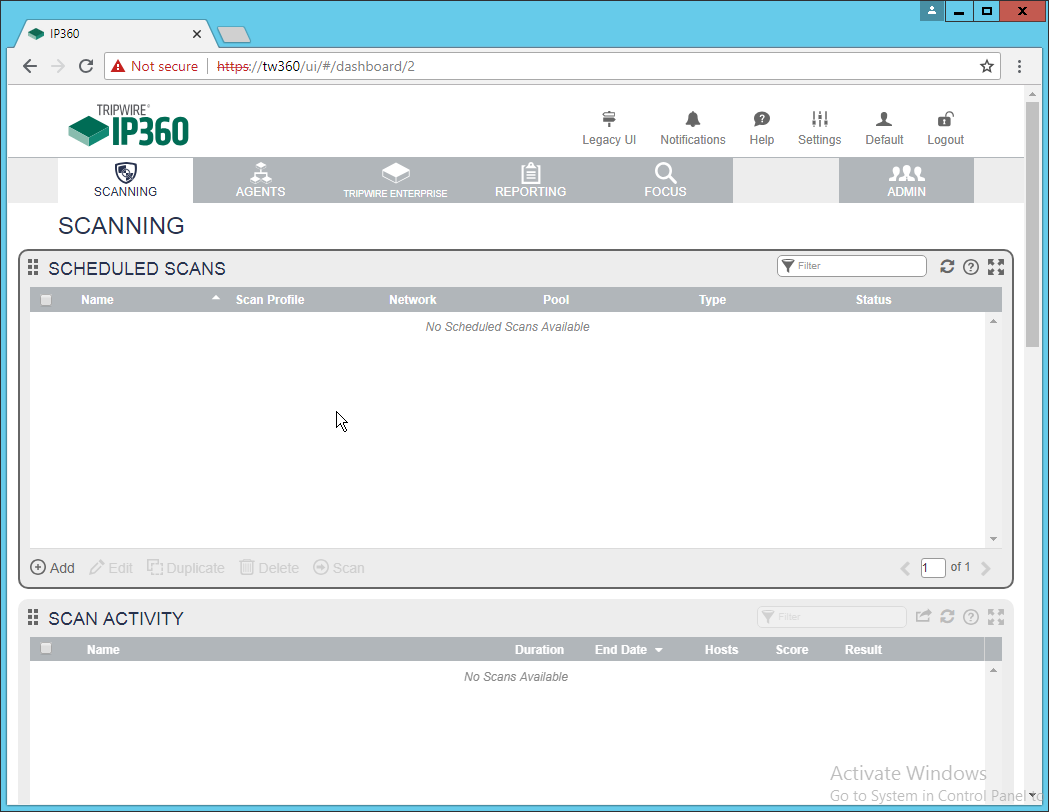1049x812 pixels.
Task: Sort scheduled scans by Name
Action: pos(98,300)
